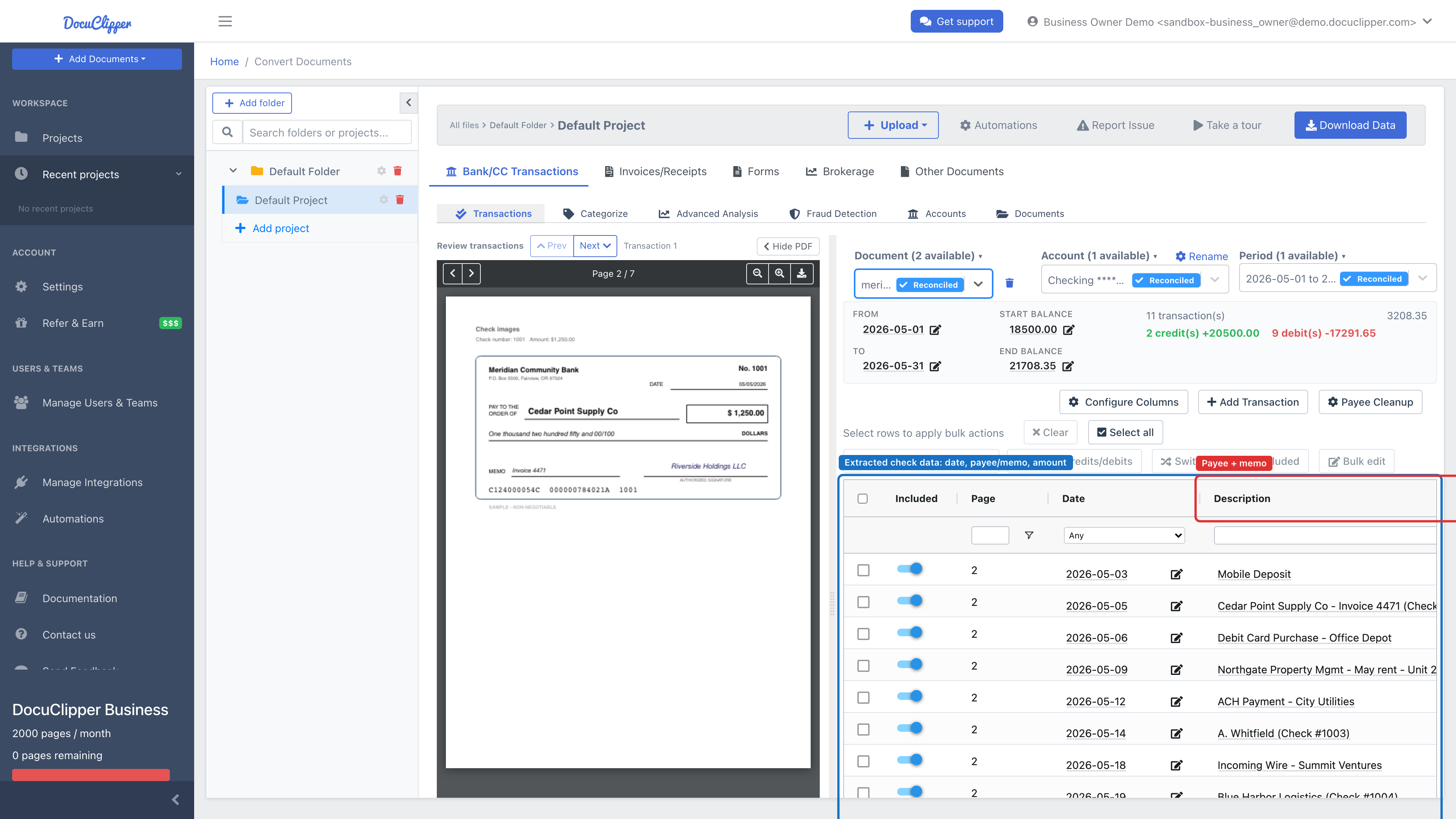Screen dimensions: 1456x819
Task: Click the Page column filter funnel icon
Action: point(1029,535)
